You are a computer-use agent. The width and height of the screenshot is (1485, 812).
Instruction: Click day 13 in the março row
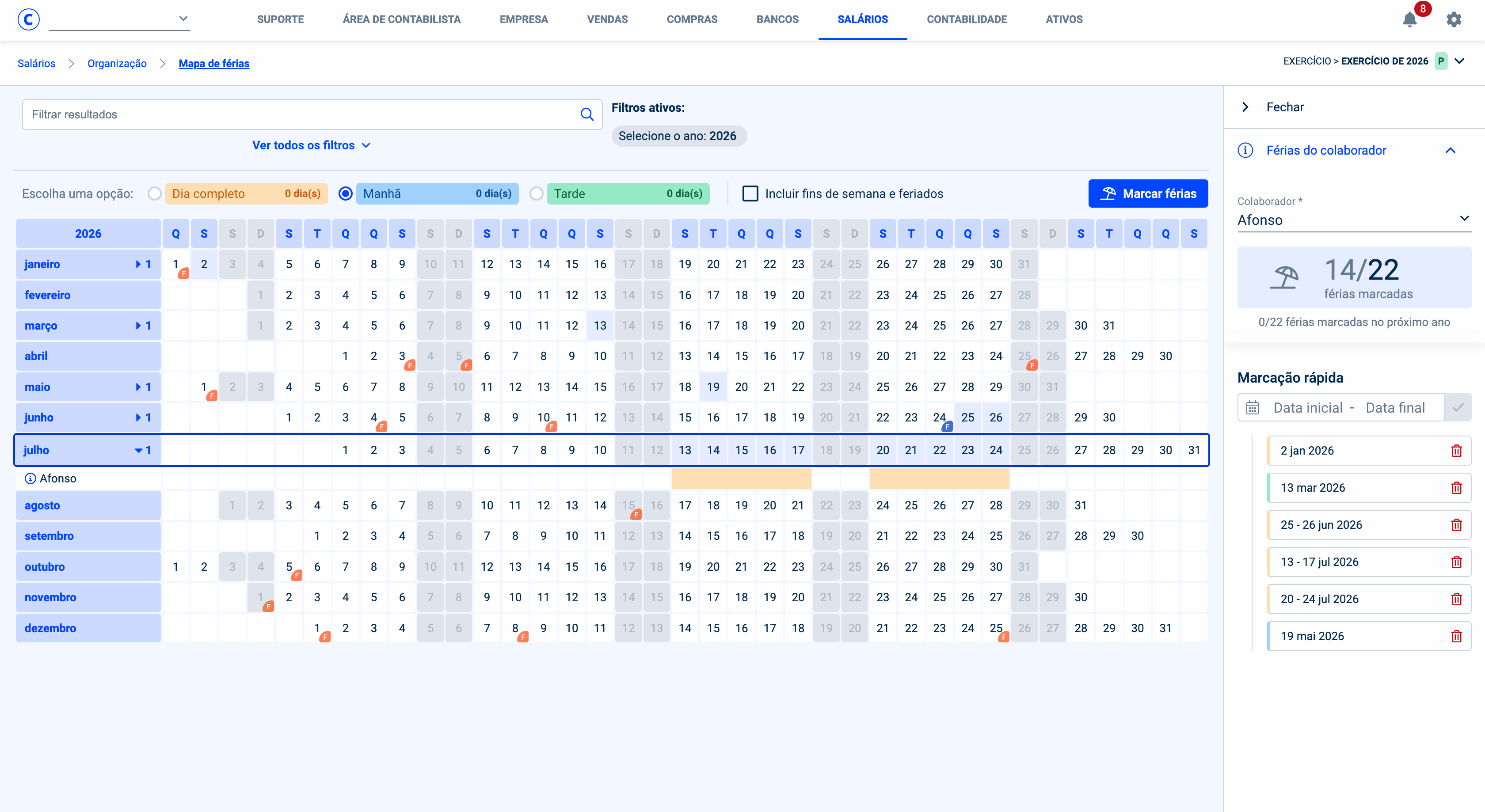600,326
